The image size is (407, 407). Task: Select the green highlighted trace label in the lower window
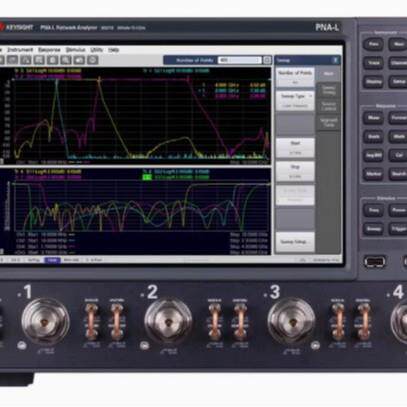[147, 177]
